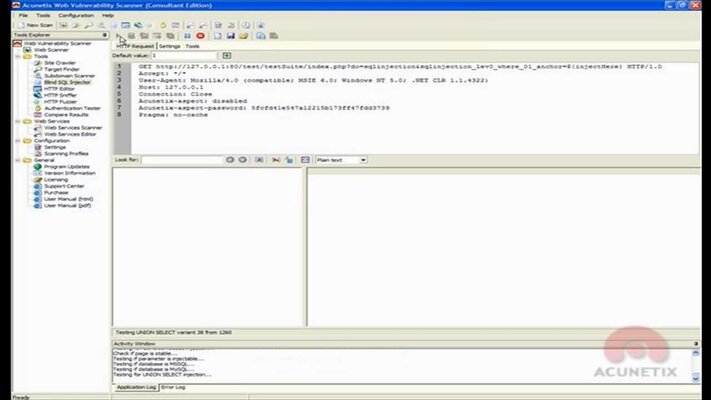Click the pin icon on Activity Window header
The image size is (711, 400).
(x=696, y=344)
